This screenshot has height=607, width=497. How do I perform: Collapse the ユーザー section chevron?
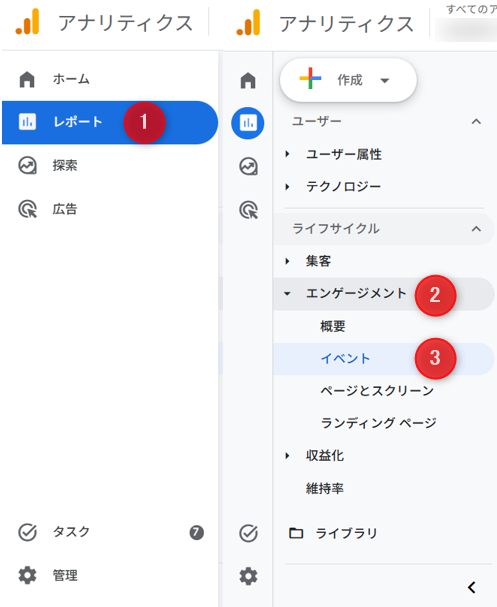[x=476, y=122]
